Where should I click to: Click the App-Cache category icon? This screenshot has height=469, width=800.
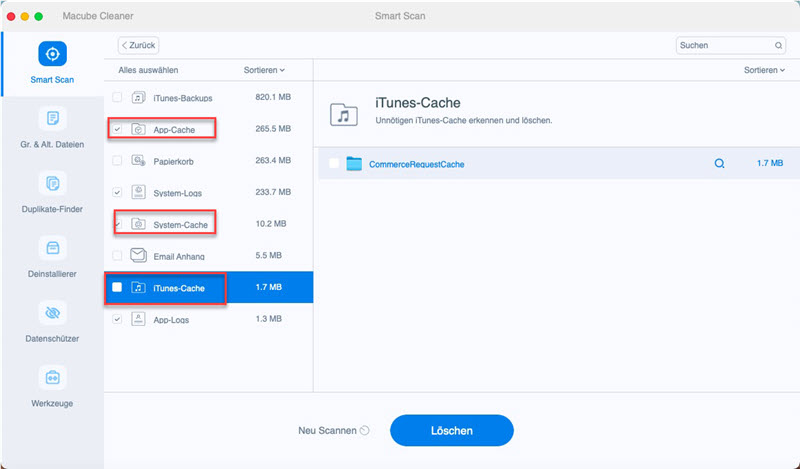tap(138, 129)
